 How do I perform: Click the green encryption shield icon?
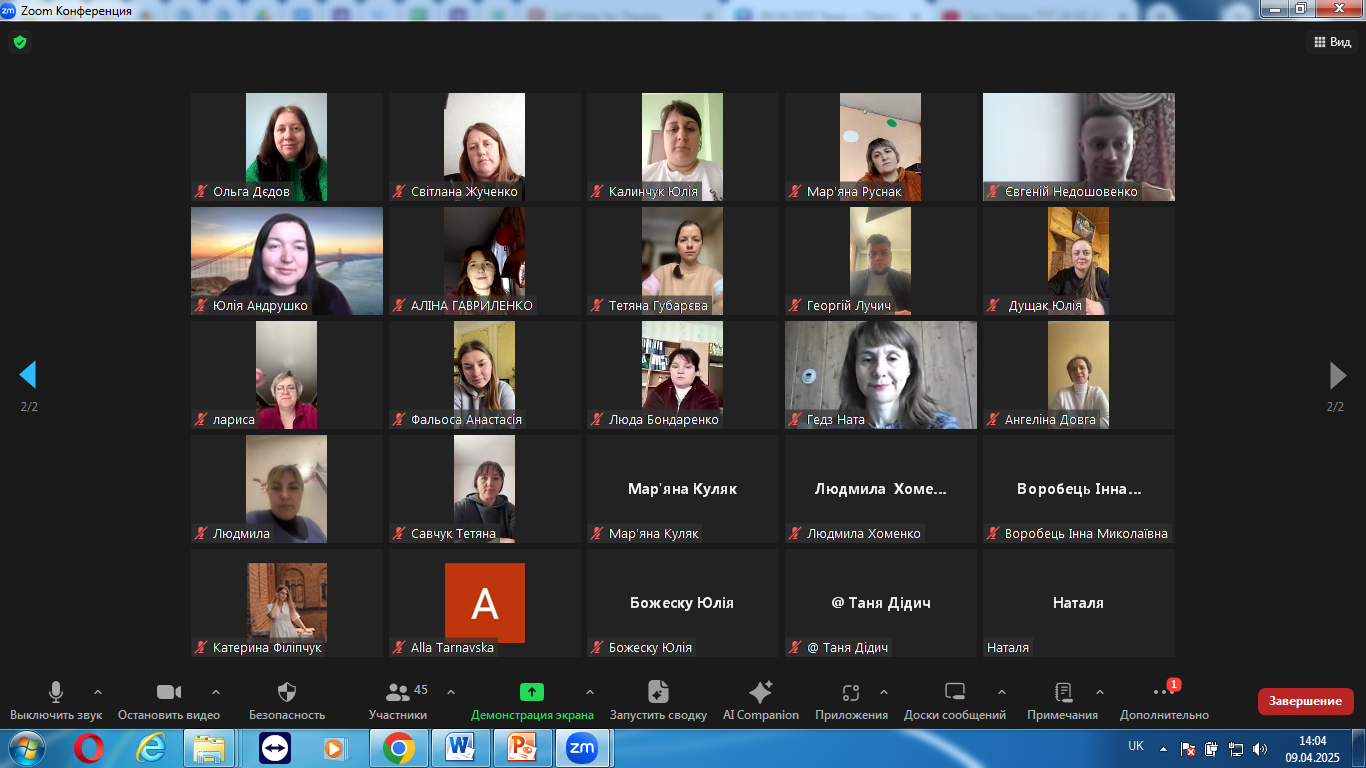19,42
